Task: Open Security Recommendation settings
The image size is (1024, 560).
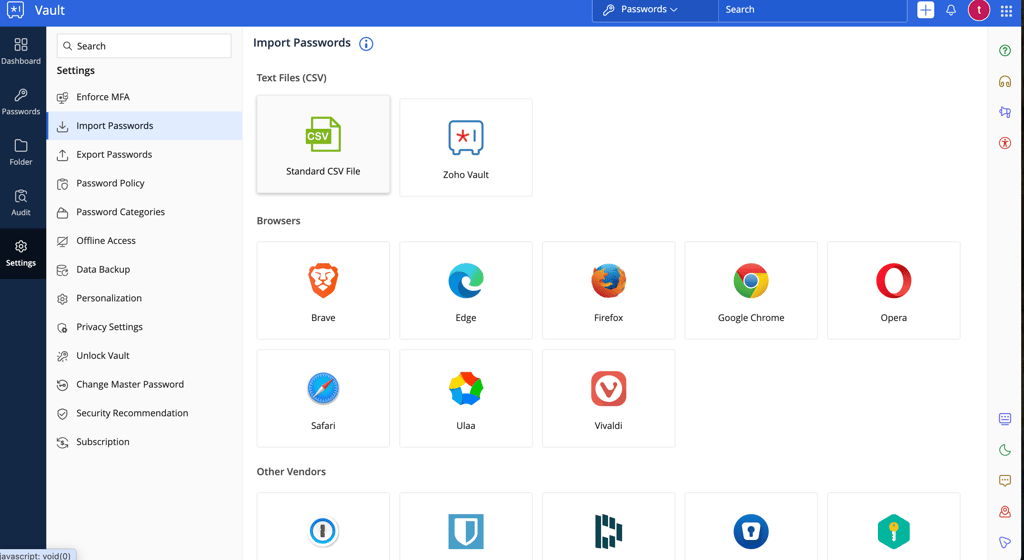Action: [x=144, y=413]
